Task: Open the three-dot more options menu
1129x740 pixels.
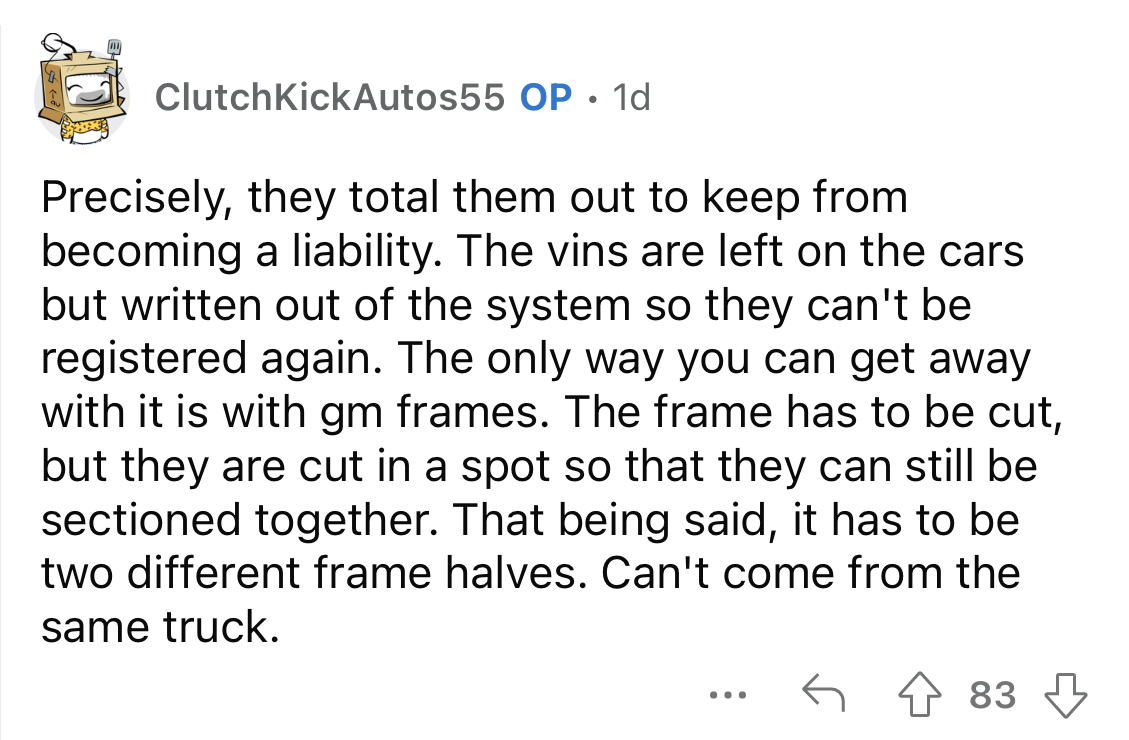Action: click(728, 695)
